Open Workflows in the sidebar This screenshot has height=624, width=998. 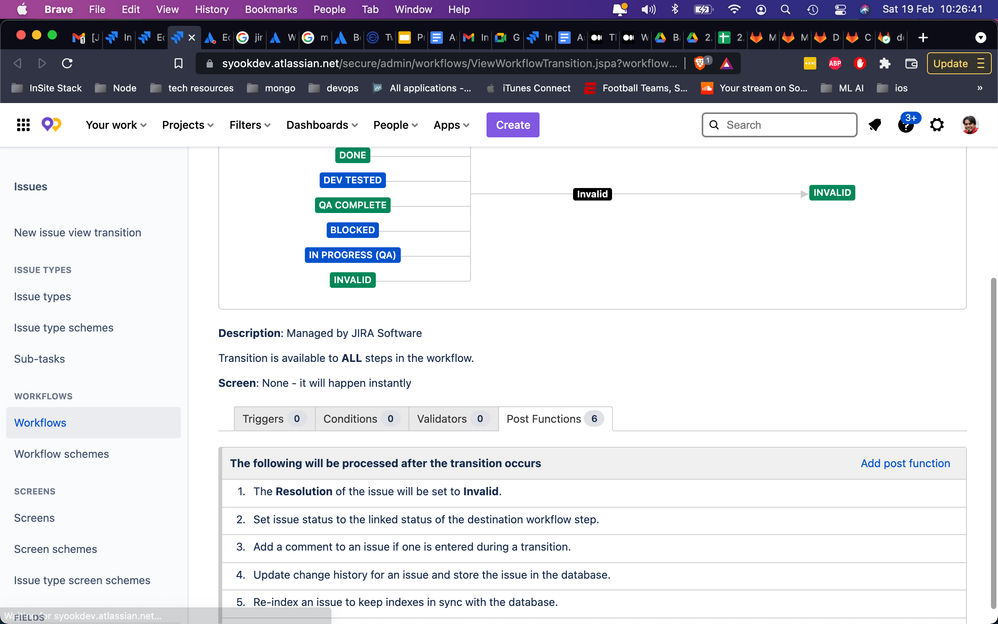[x=94, y=423]
